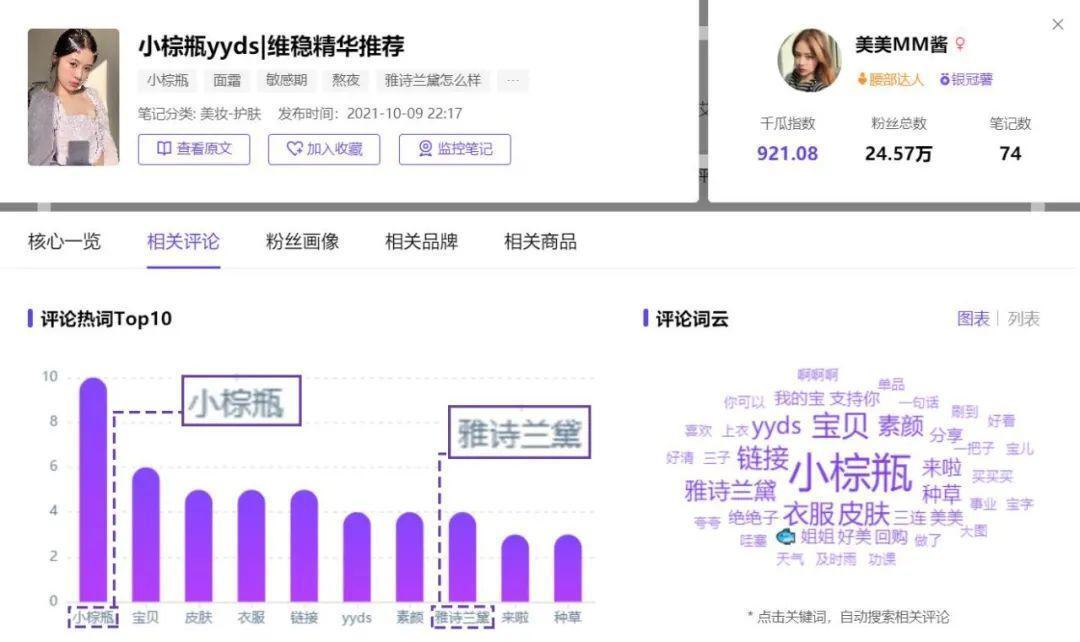The height and width of the screenshot is (642, 1080).
Task: Close the note detail panel
Action: (x=1058, y=25)
